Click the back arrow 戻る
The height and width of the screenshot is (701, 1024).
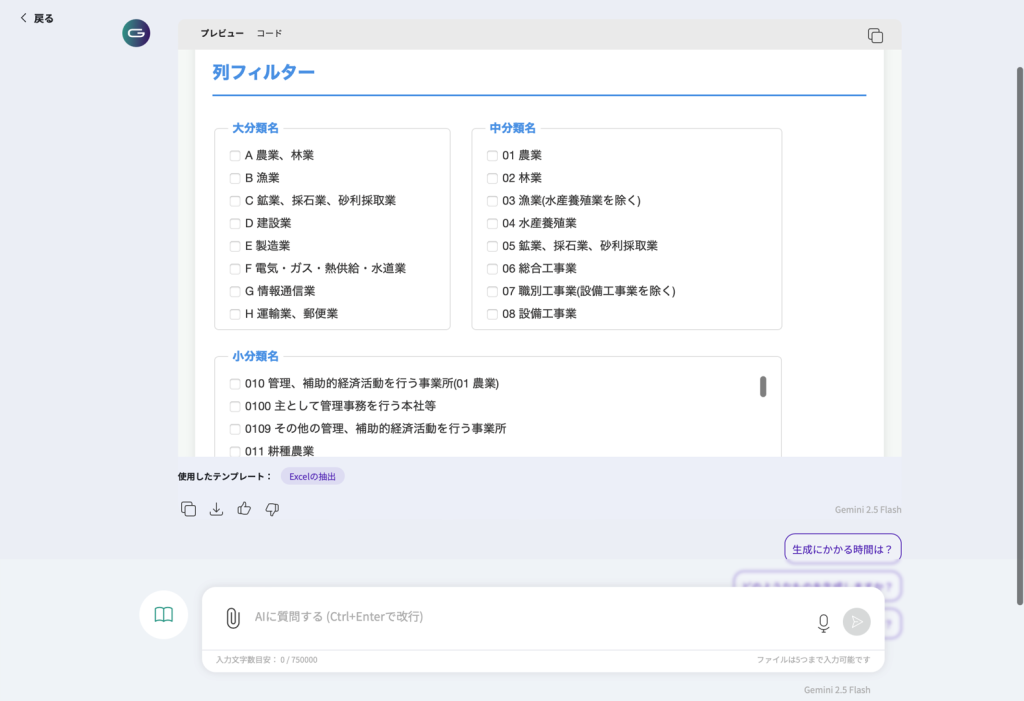pyautogui.click(x=37, y=18)
